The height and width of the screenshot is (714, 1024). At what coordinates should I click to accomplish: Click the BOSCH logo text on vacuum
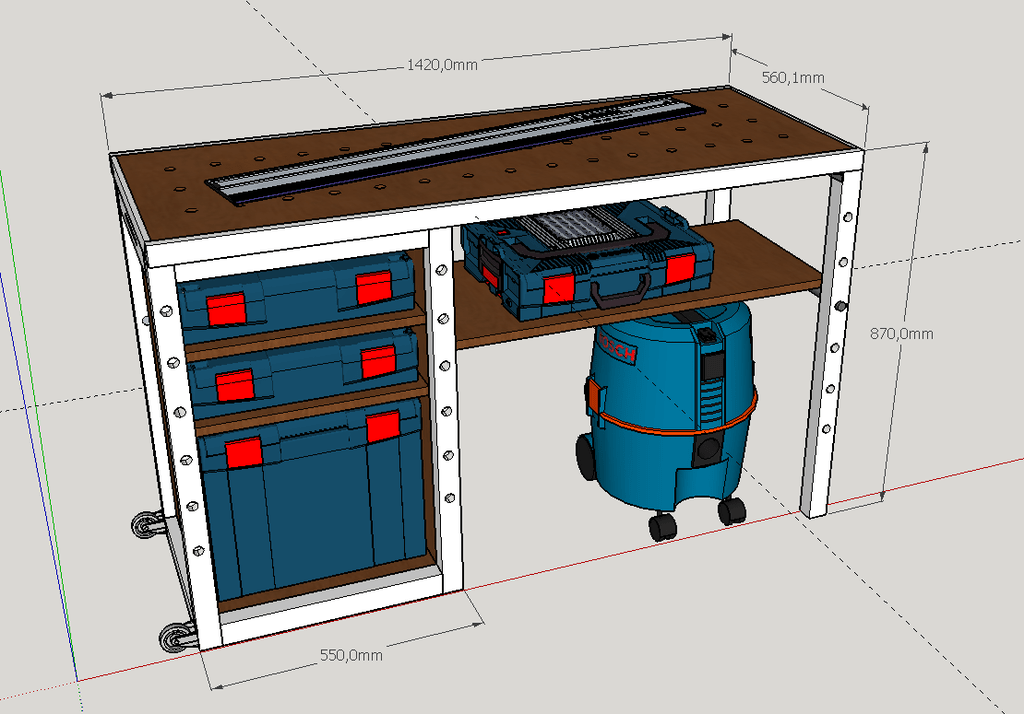pyautogui.click(x=616, y=349)
